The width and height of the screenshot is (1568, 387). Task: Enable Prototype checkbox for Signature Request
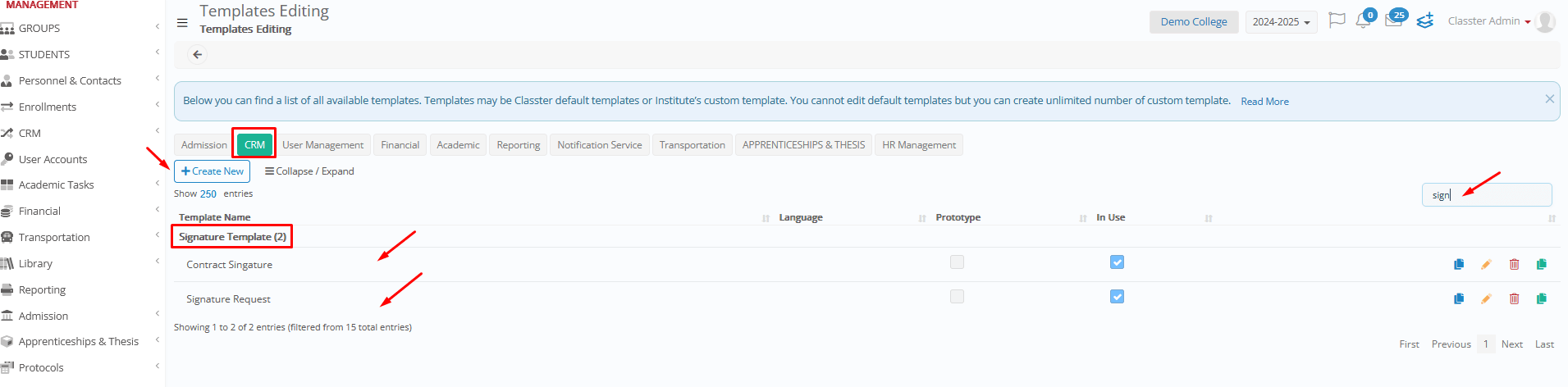tap(957, 297)
